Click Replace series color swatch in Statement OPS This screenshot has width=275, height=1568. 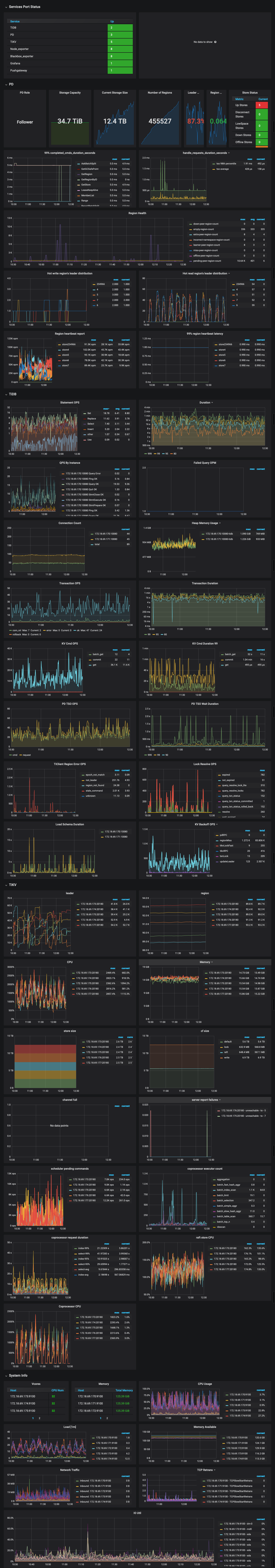[84, 419]
